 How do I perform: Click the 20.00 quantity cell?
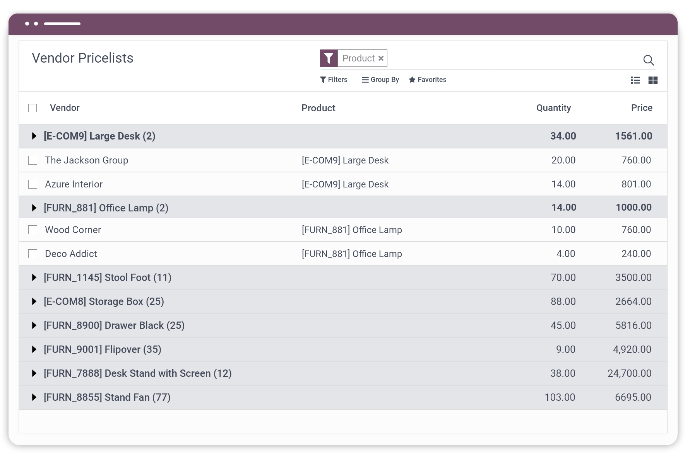click(x=563, y=160)
